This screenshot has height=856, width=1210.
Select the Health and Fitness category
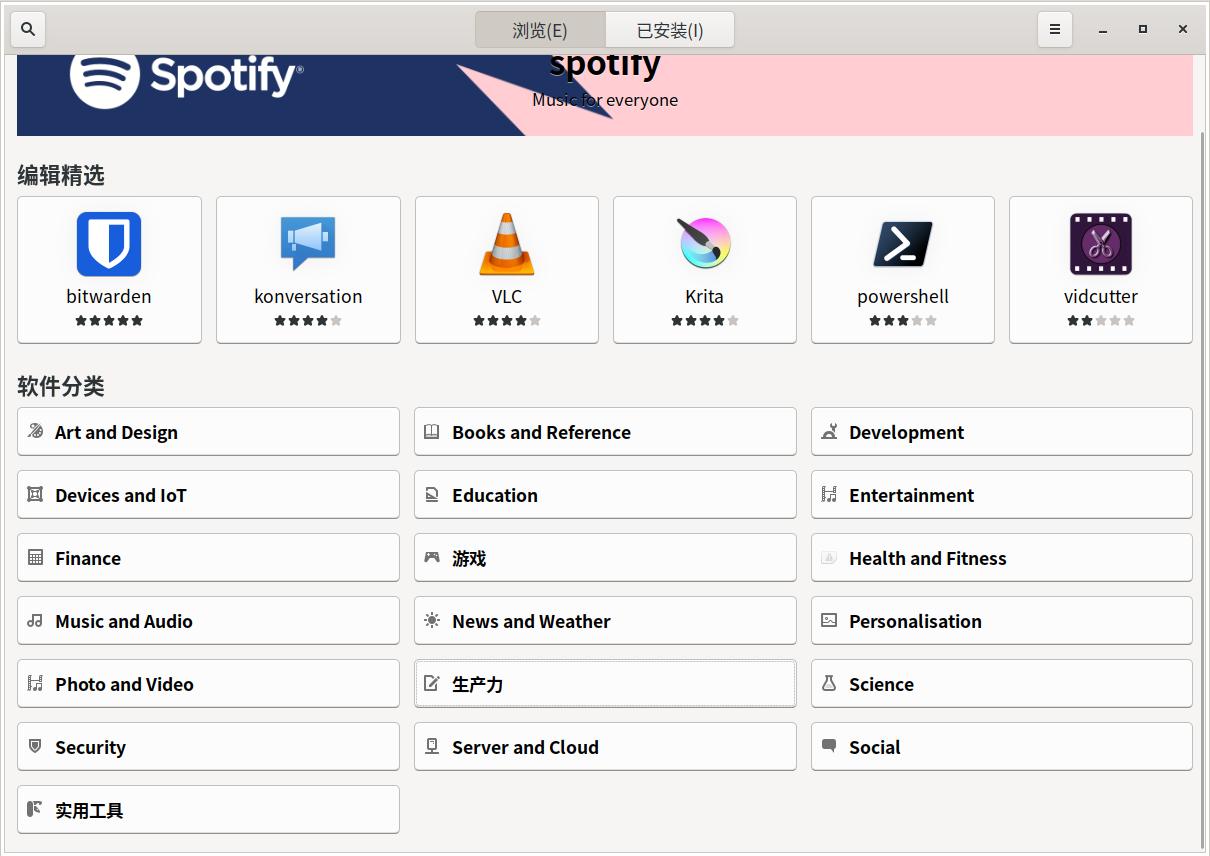pos(1002,558)
